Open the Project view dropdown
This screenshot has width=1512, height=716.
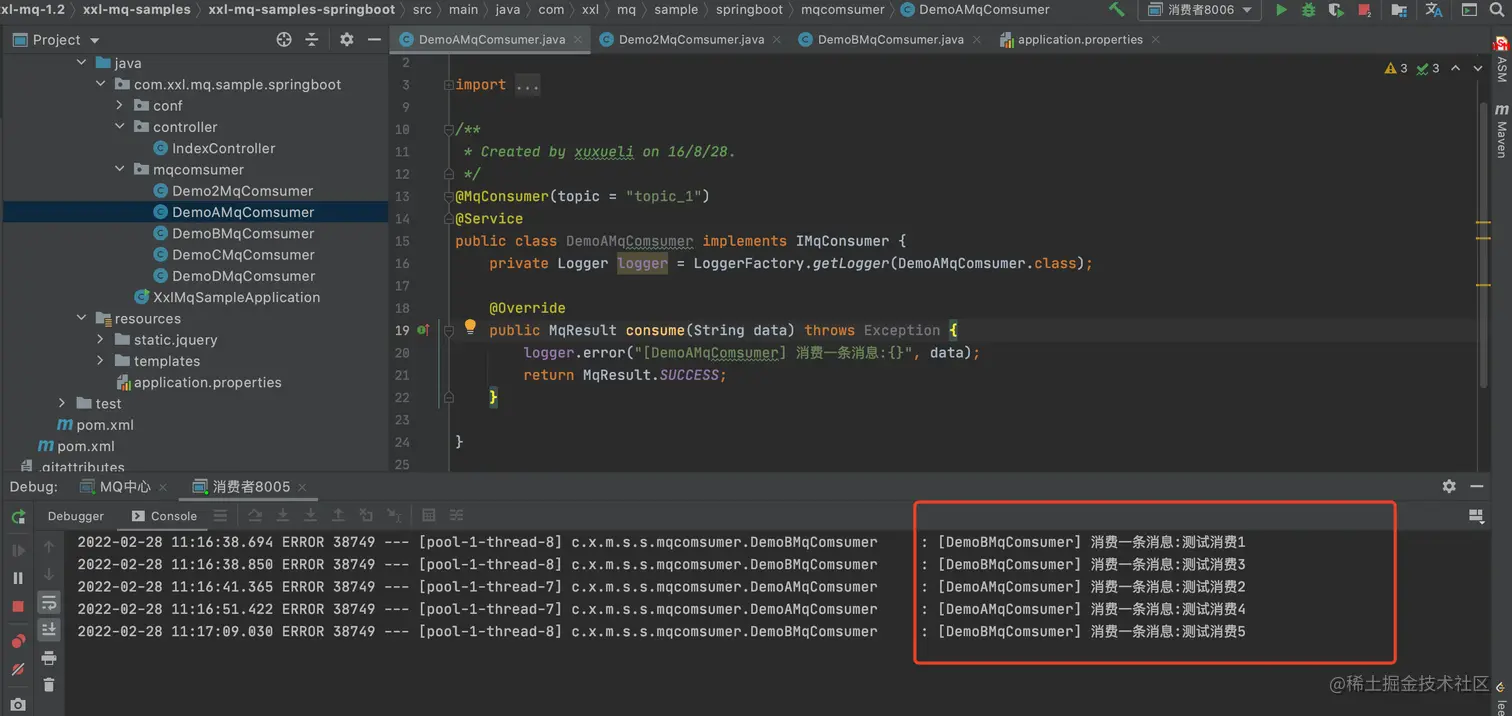click(x=57, y=40)
